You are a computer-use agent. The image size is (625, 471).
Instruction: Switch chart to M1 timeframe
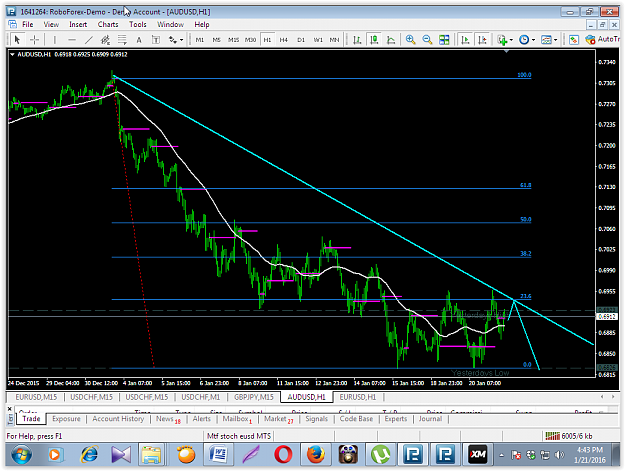(x=200, y=39)
